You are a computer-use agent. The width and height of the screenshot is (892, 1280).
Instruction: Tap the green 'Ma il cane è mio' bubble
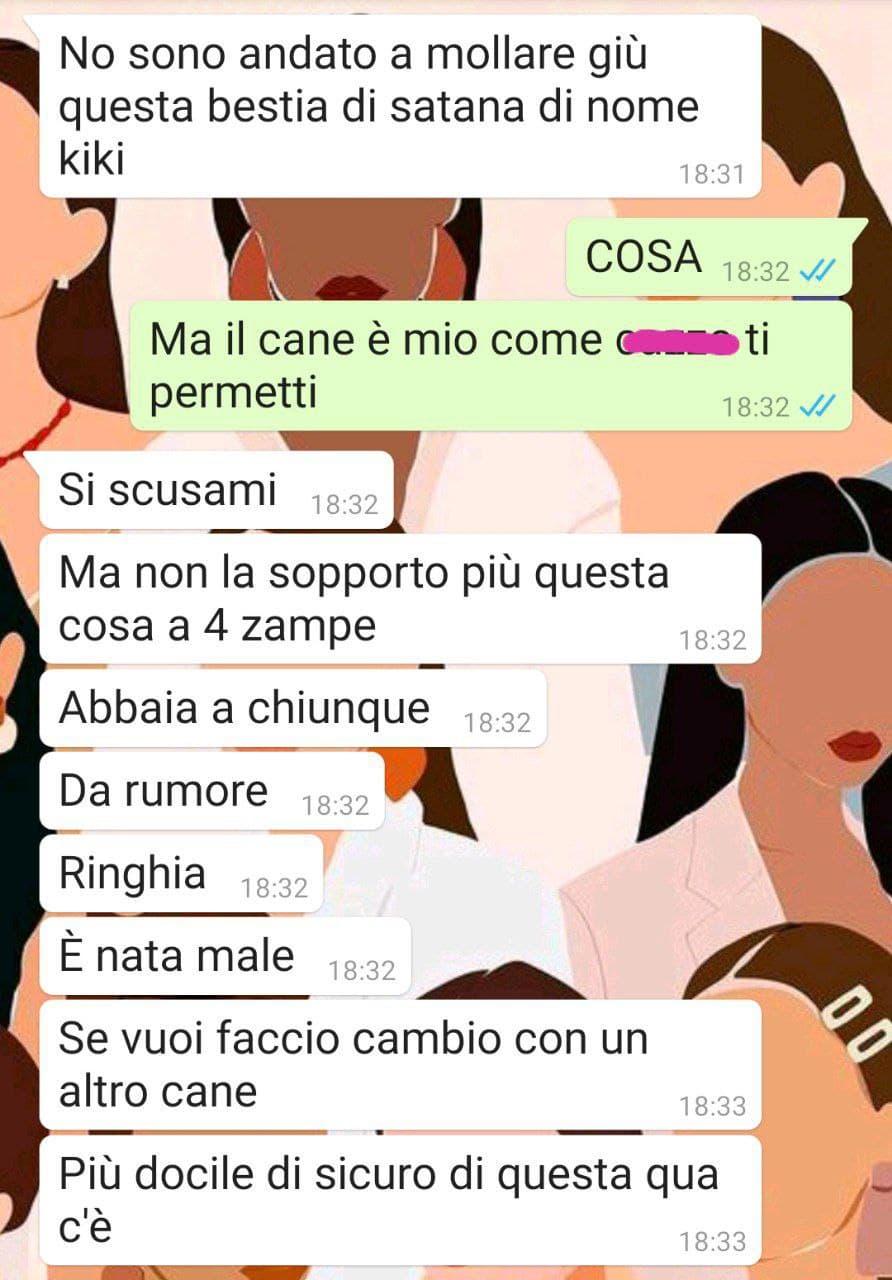point(491,366)
